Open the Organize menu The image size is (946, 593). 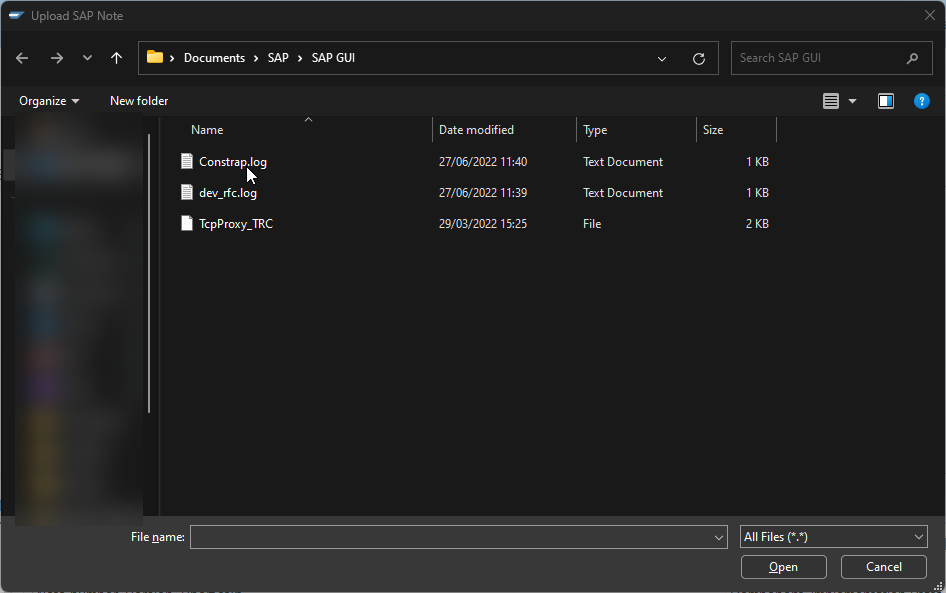[x=49, y=101]
